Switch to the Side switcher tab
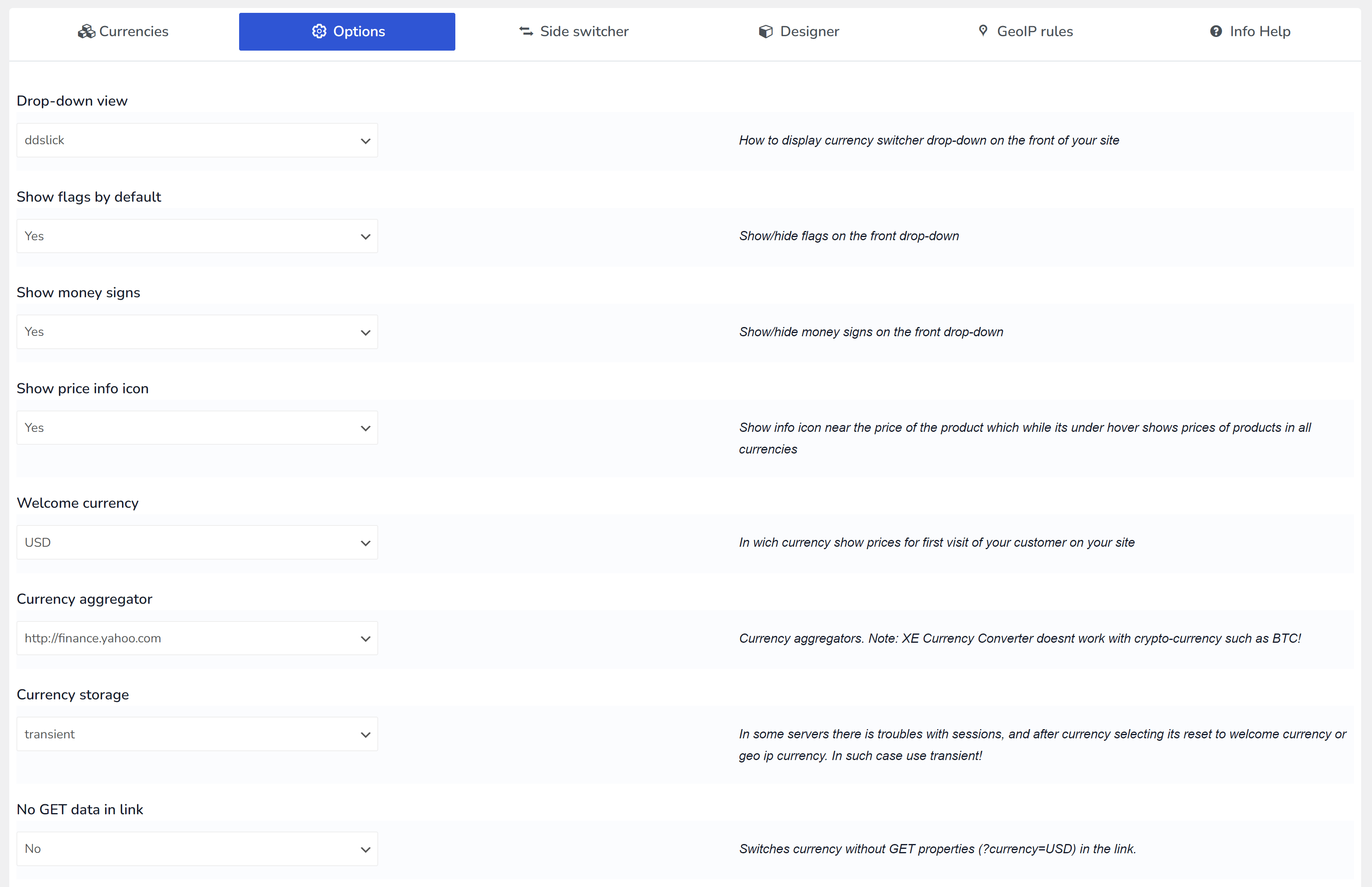The width and height of the screenshot is (1372, 887). [x=574, y=32]
